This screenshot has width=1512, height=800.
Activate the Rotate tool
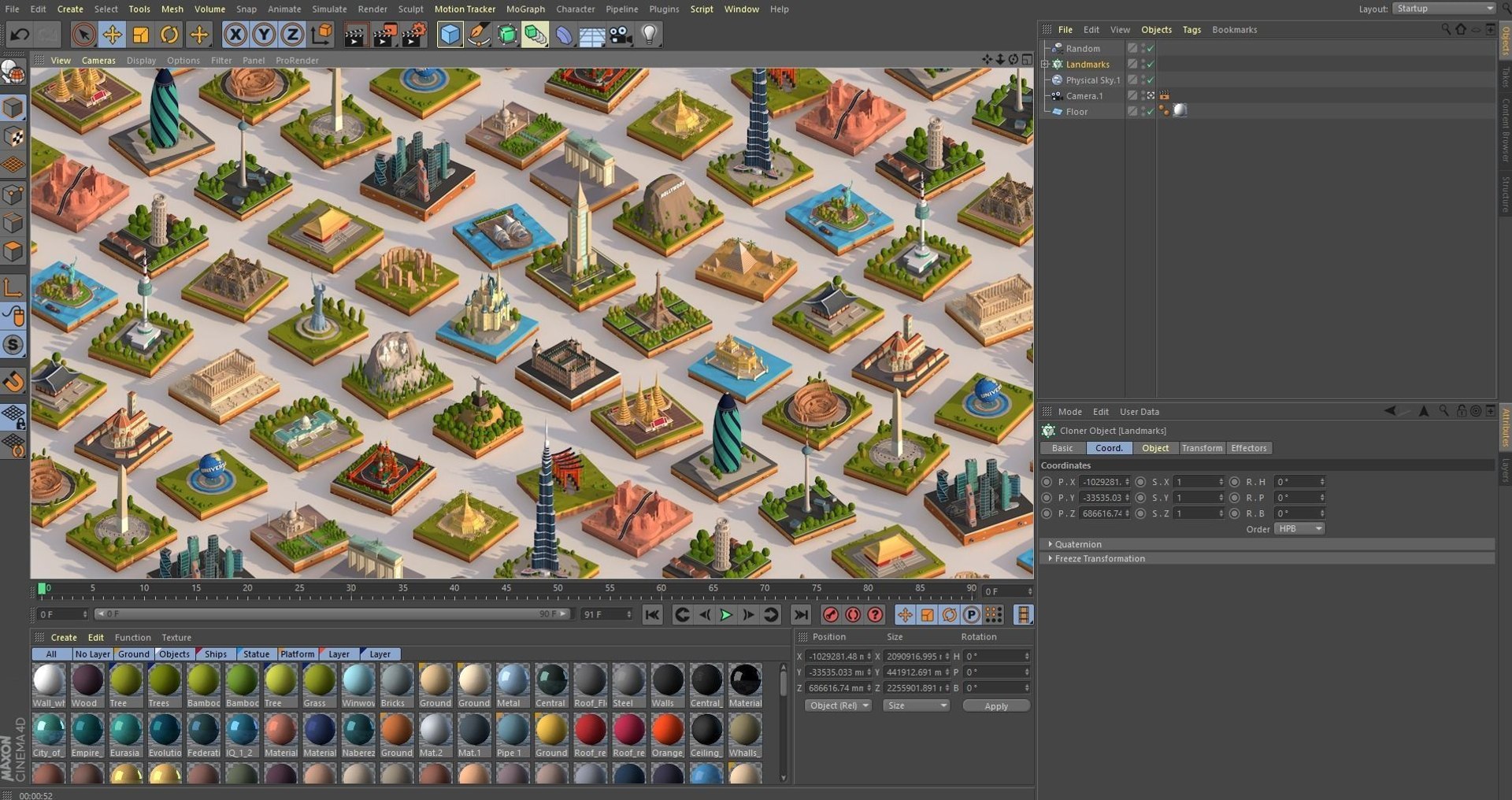point(169,35)
